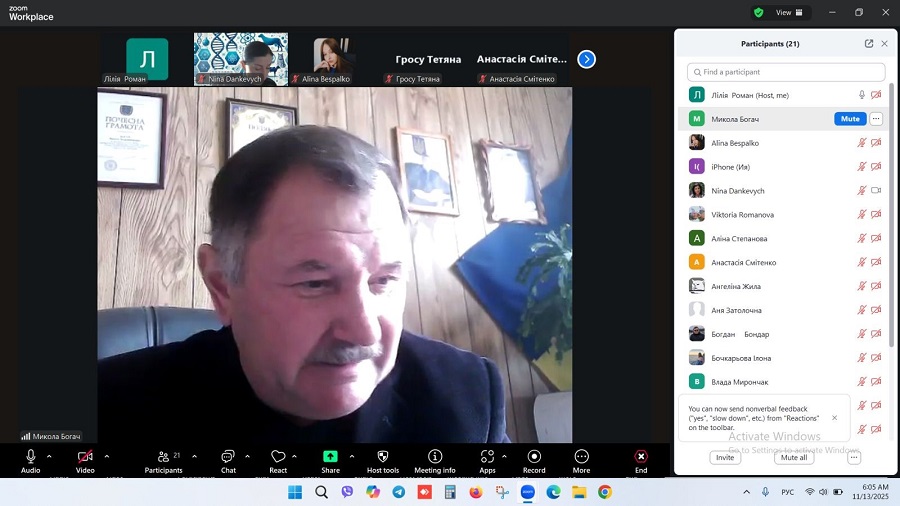Toggle the Video camera on
Image resolution: width=900 pixels, height=506 pixels.
pyautogui.click(x=85, y=457)
